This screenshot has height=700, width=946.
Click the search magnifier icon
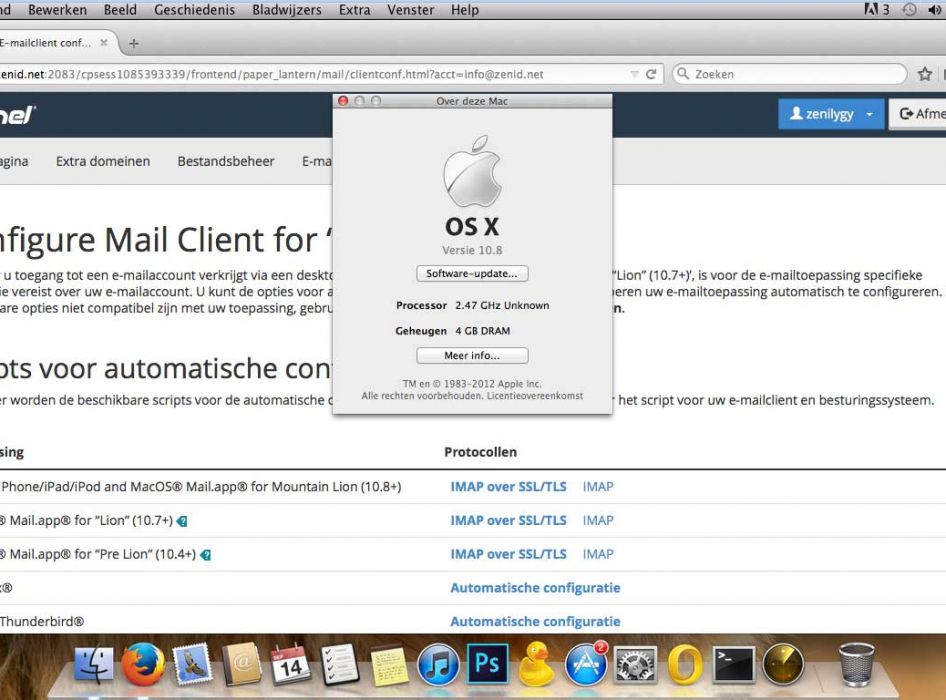683,74
